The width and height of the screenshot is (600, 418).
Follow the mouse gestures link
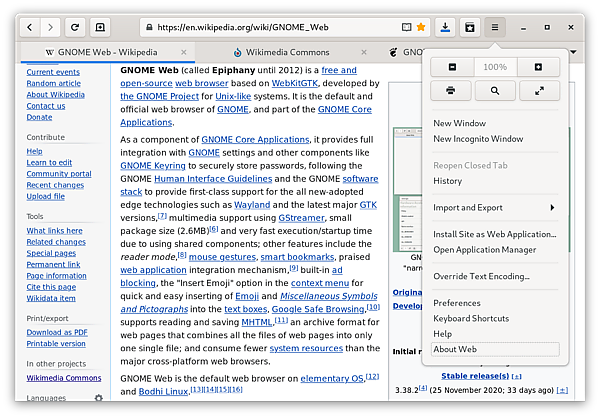222,257
